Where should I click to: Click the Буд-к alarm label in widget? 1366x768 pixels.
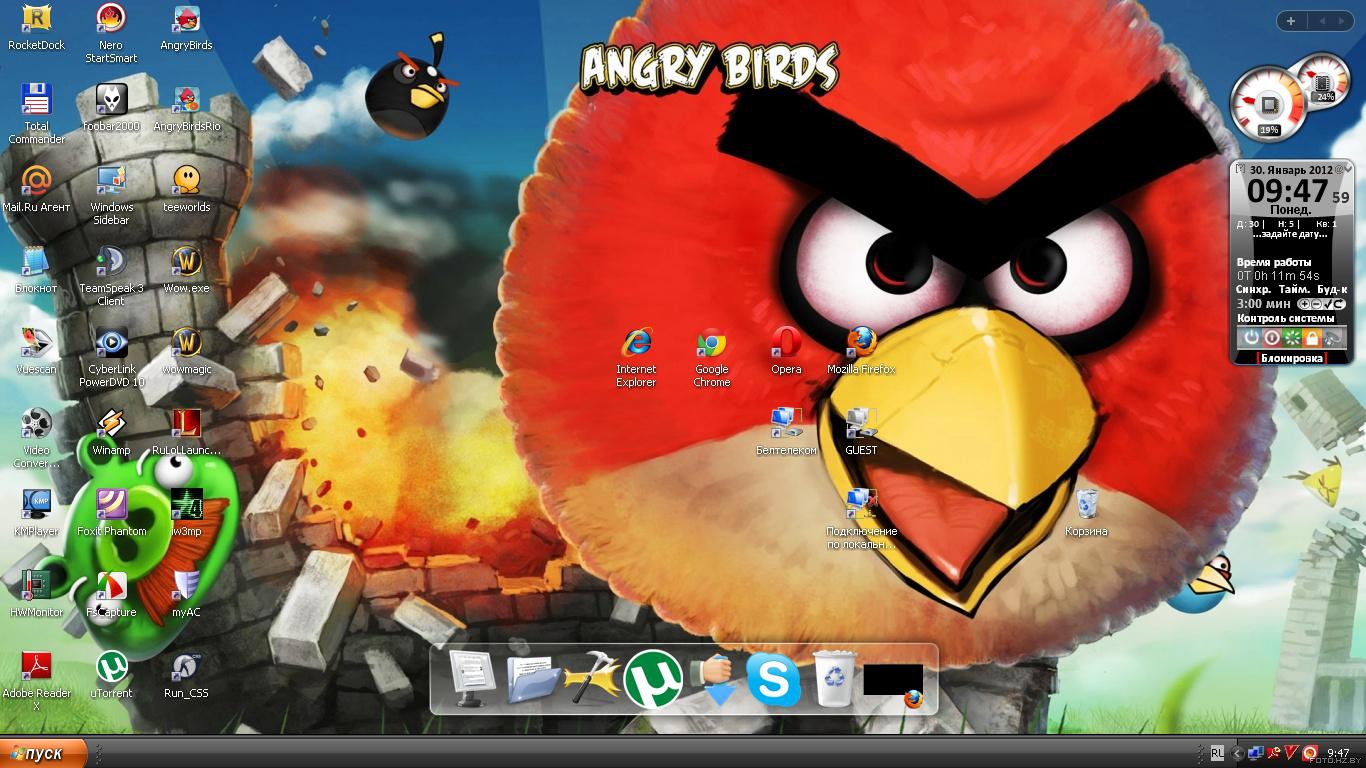pyautogui.click(x=1331, y=288)
